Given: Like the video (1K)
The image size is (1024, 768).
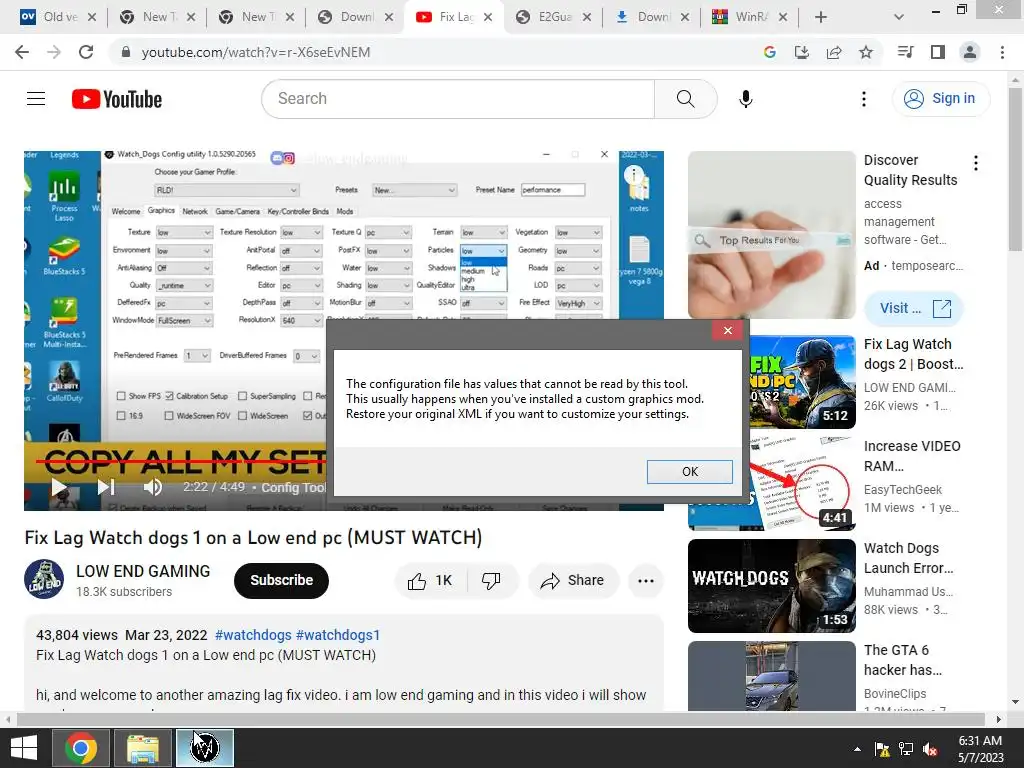Looking at the screenshot, I should point(430,581).
